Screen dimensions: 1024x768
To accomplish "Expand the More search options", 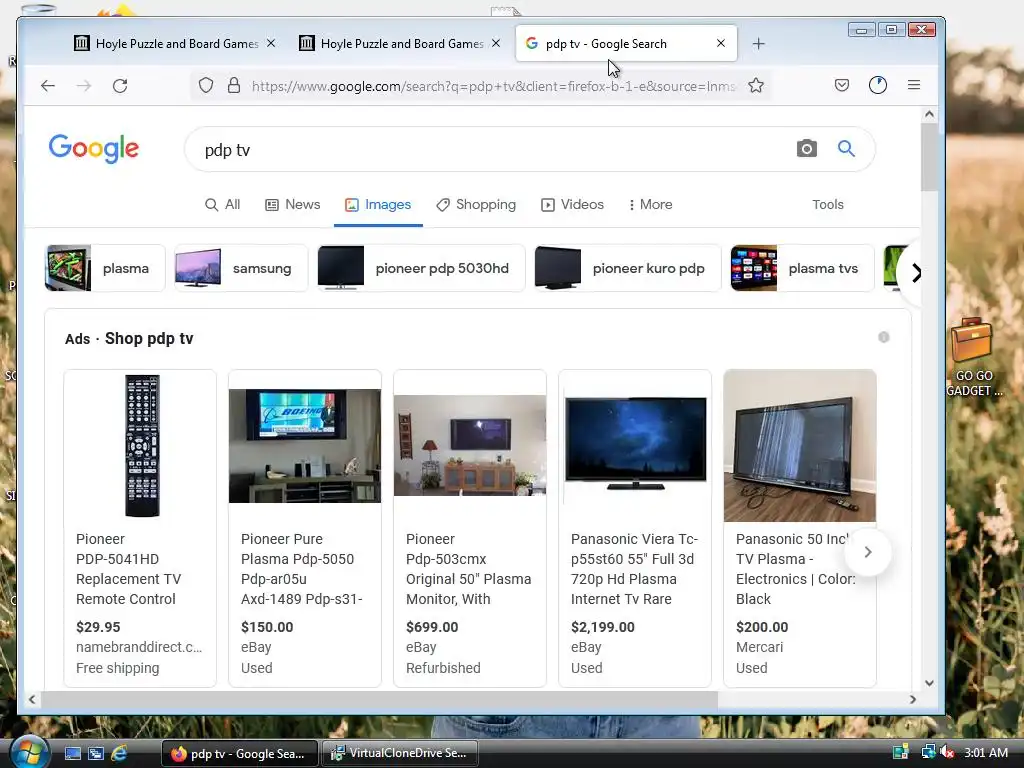I will 650,204.
